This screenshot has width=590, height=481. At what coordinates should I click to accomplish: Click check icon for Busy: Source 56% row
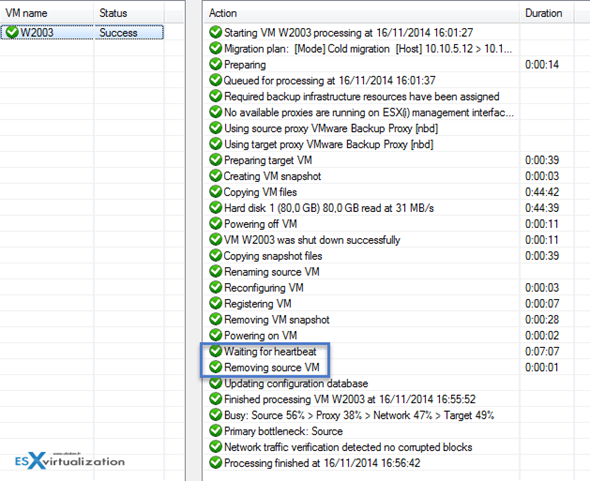click(216, 415)
